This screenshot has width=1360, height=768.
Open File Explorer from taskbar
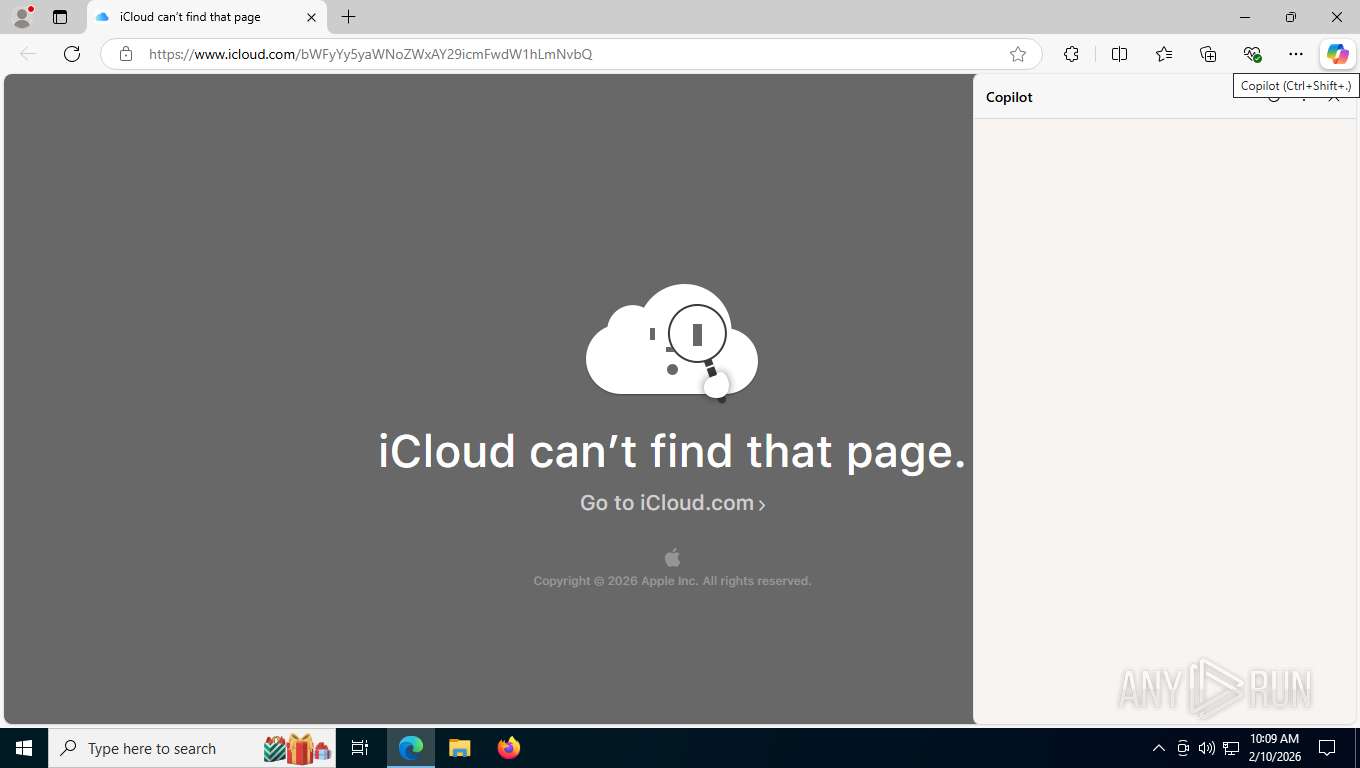point(460,748)
